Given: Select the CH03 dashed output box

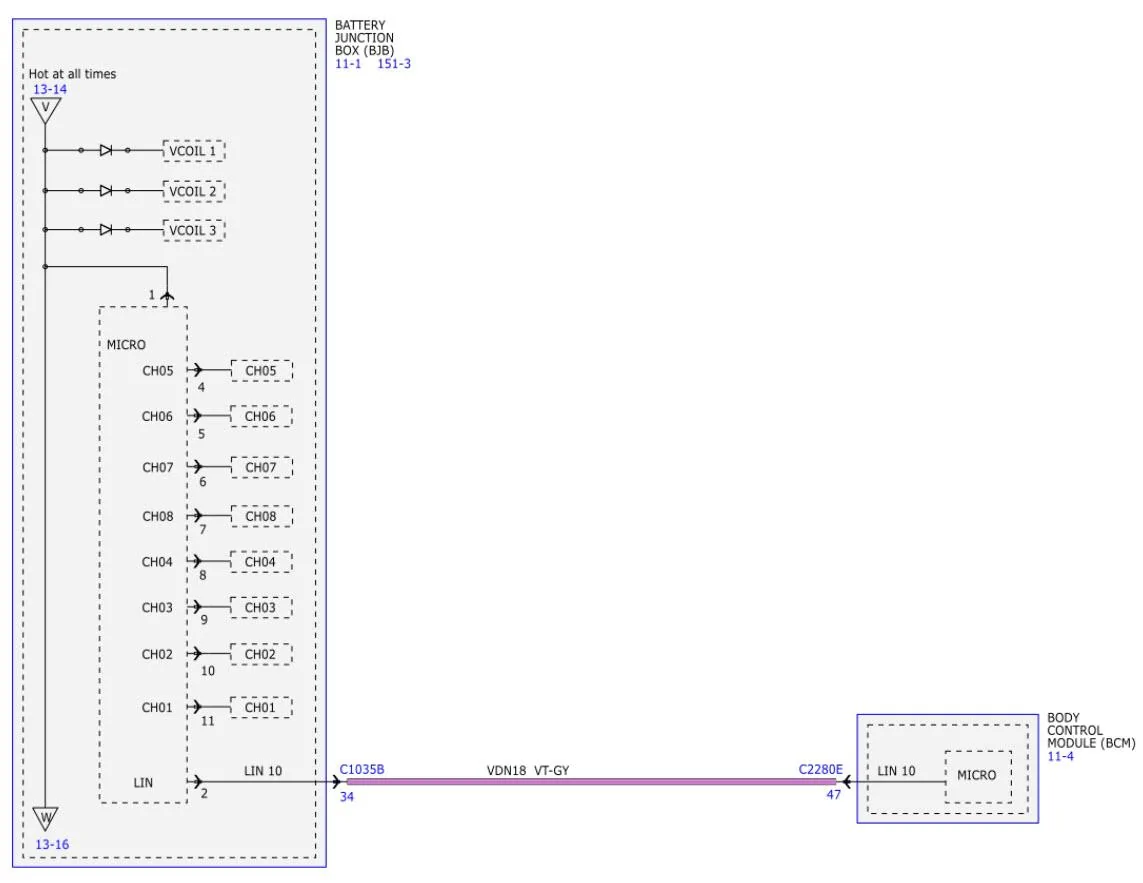Looking at the screenshot, I should 261,607.
